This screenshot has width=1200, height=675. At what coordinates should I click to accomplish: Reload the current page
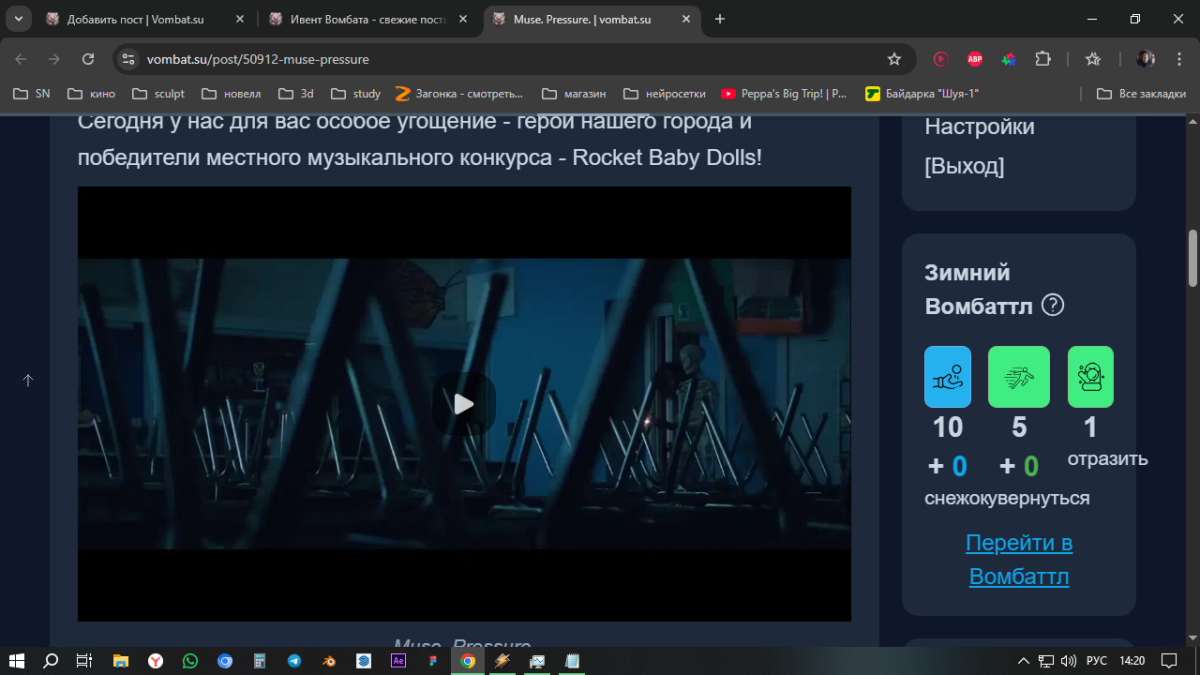(x=88, y=59)
